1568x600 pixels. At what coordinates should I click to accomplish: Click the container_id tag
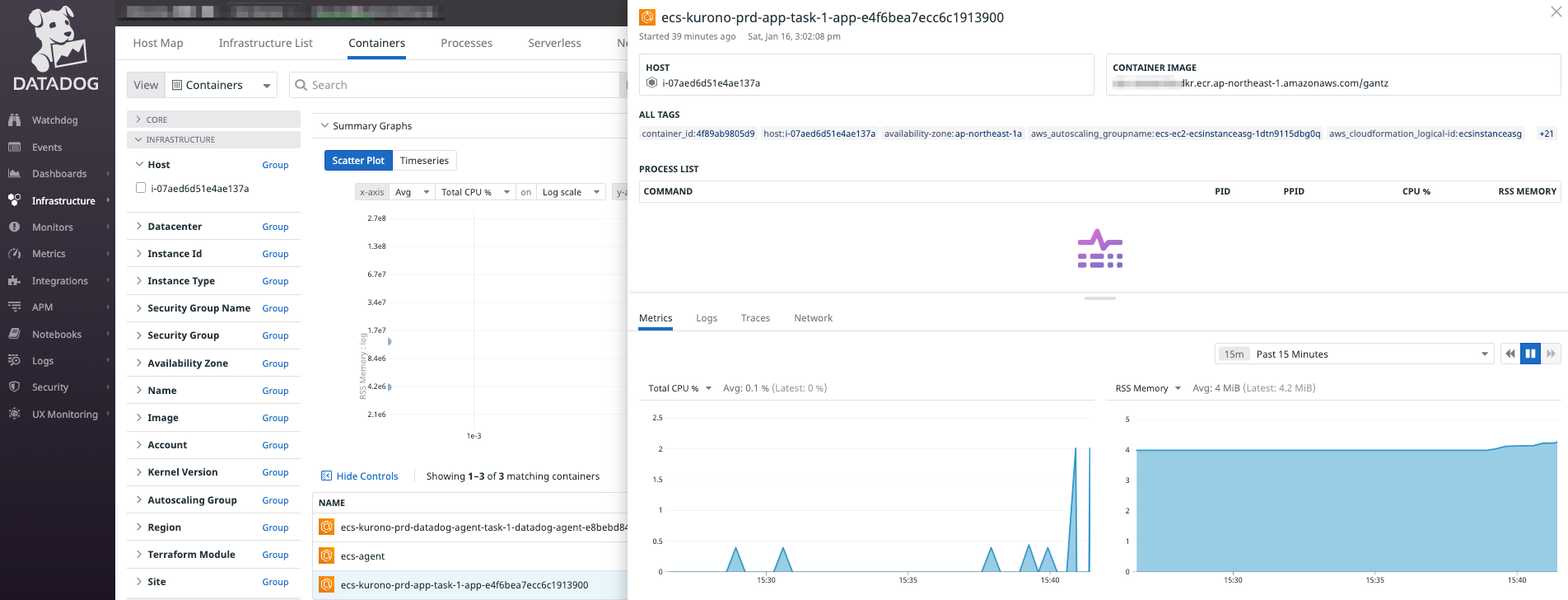(698, 134)
